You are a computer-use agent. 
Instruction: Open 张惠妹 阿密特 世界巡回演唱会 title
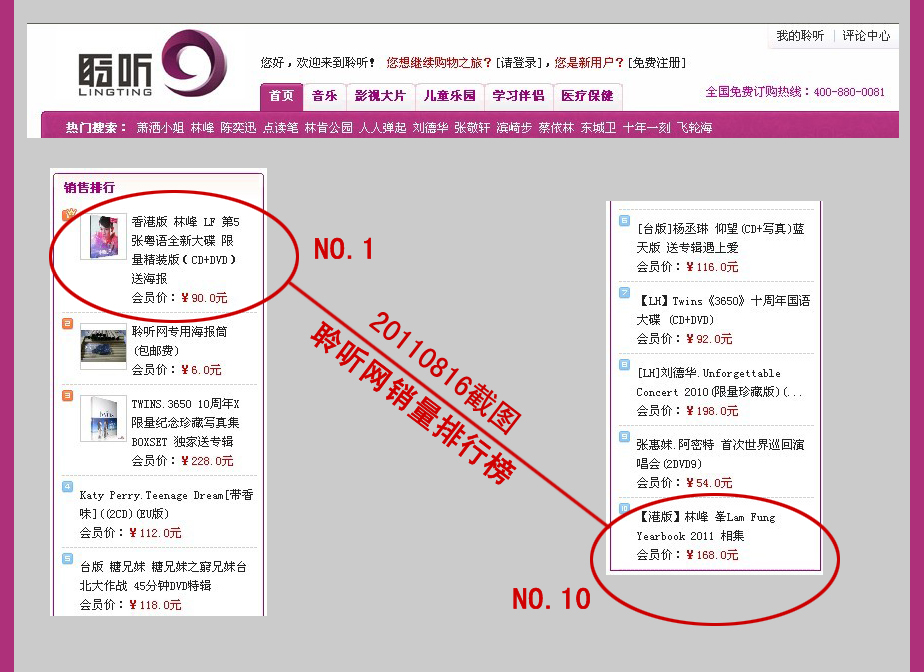pos(721,454)
